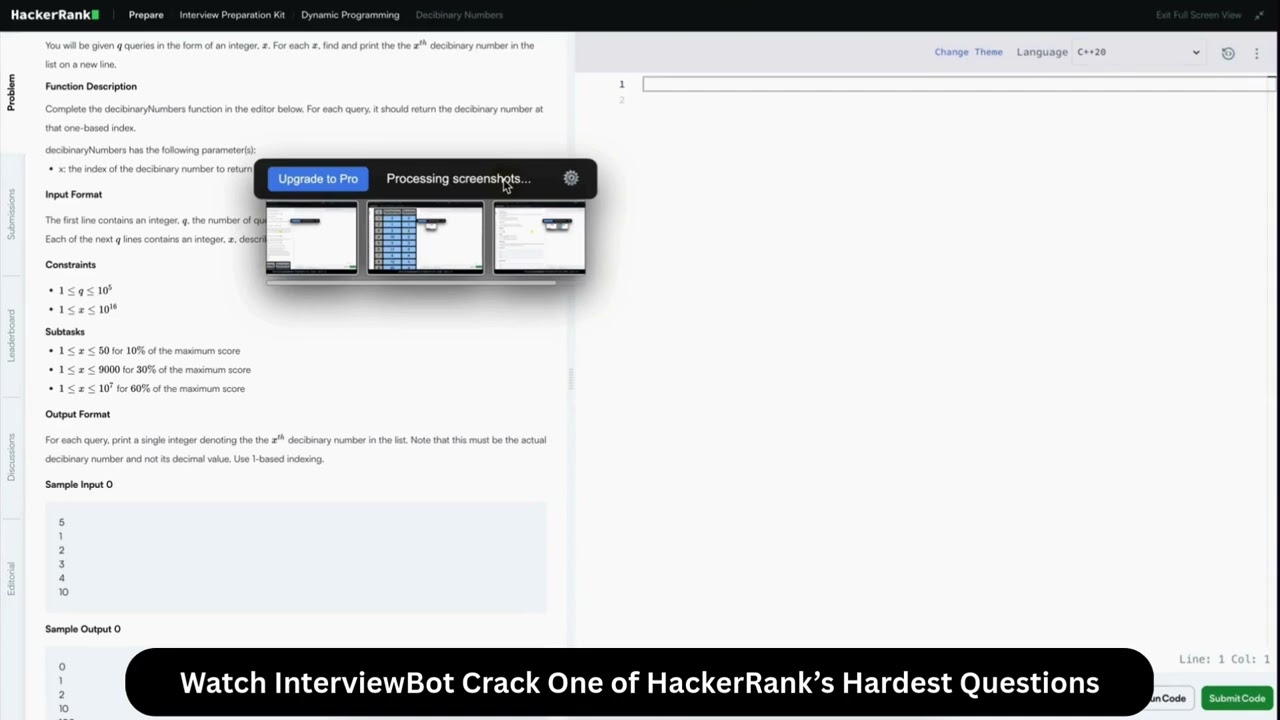Click the '9000 for 30%' subtask line
Screen dimensions: 1280x720
pos(154,370)
